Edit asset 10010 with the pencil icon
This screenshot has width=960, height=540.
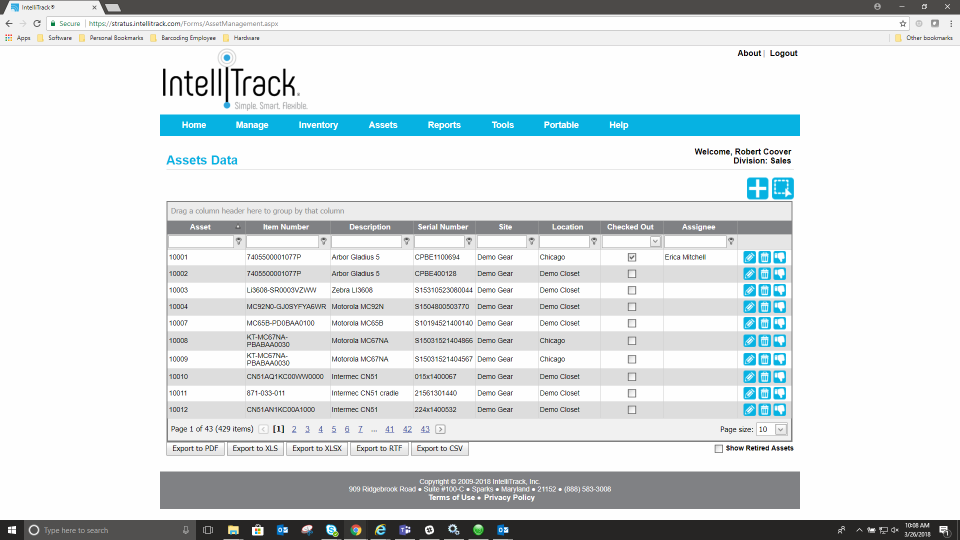(x=749, y=377)
